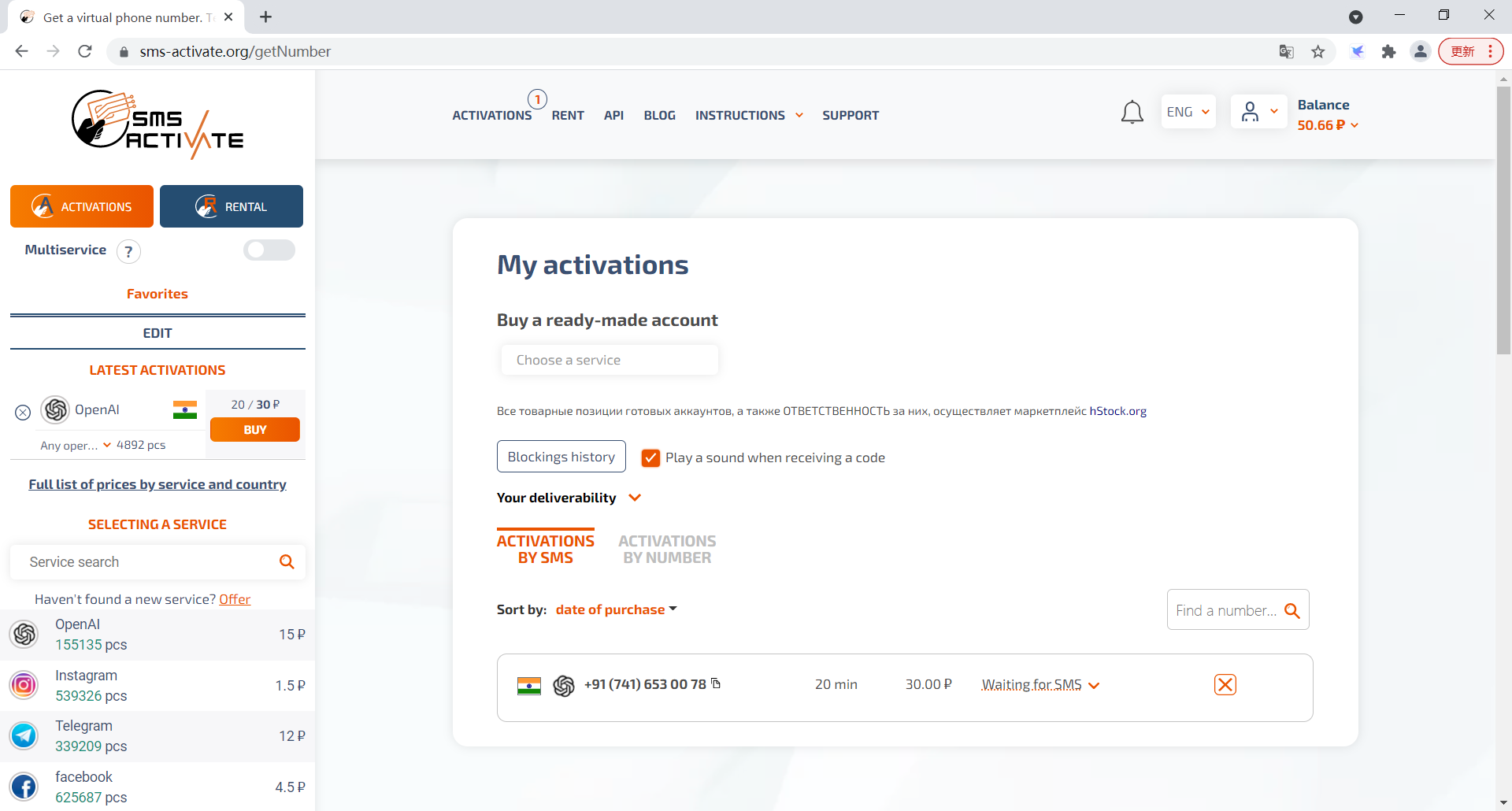Screen dimensions: 1512x811
Task: Open the hStock.org link
Action: (1117, 411)
